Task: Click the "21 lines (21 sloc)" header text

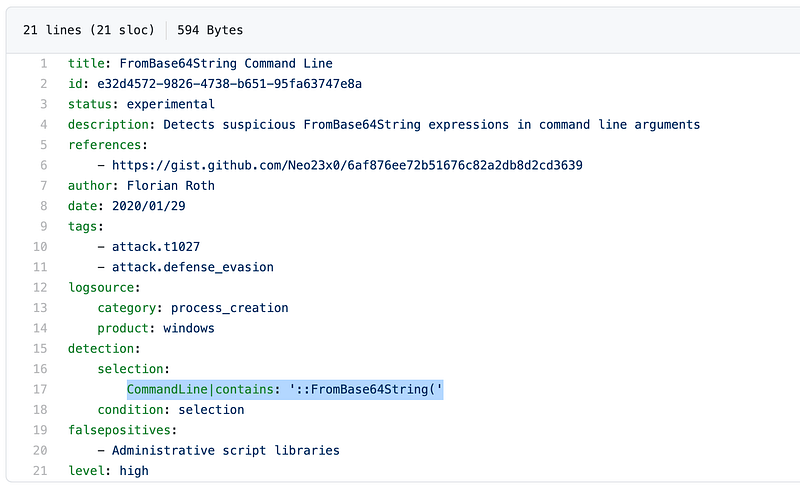Action: point(85,30)
